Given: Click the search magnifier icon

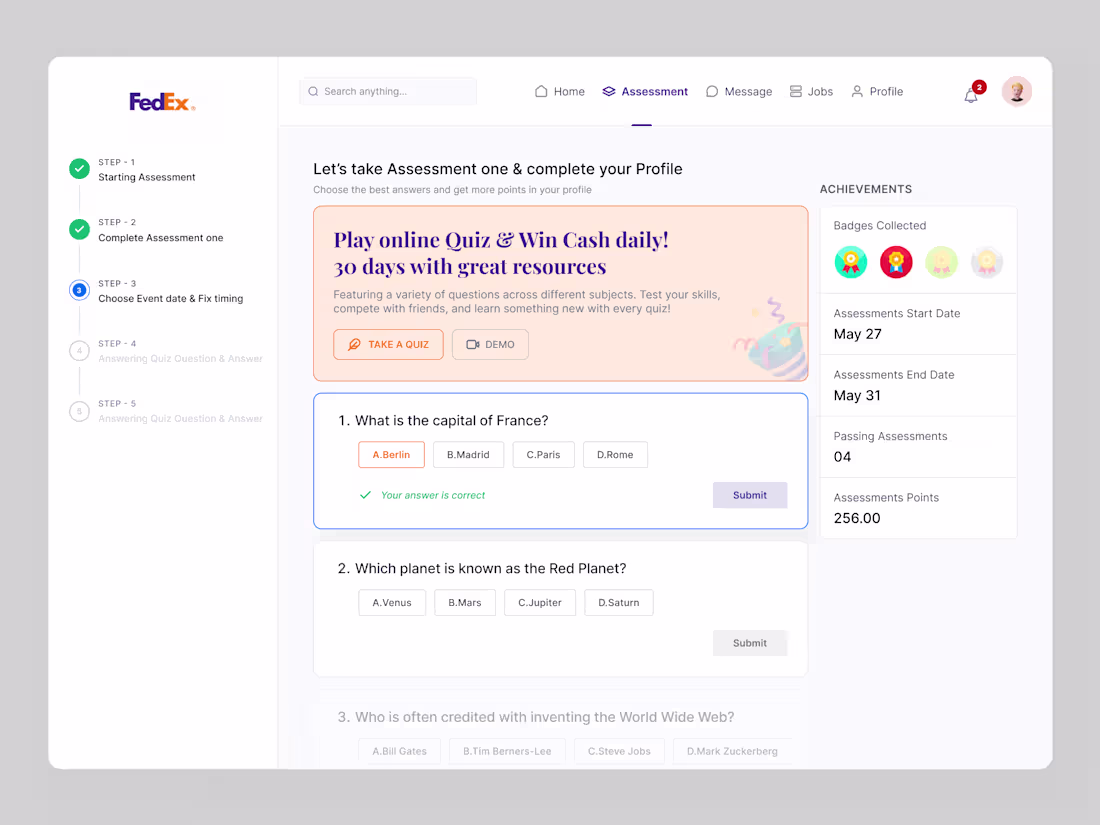Looking at the screenshot, I should click(313, 91).
